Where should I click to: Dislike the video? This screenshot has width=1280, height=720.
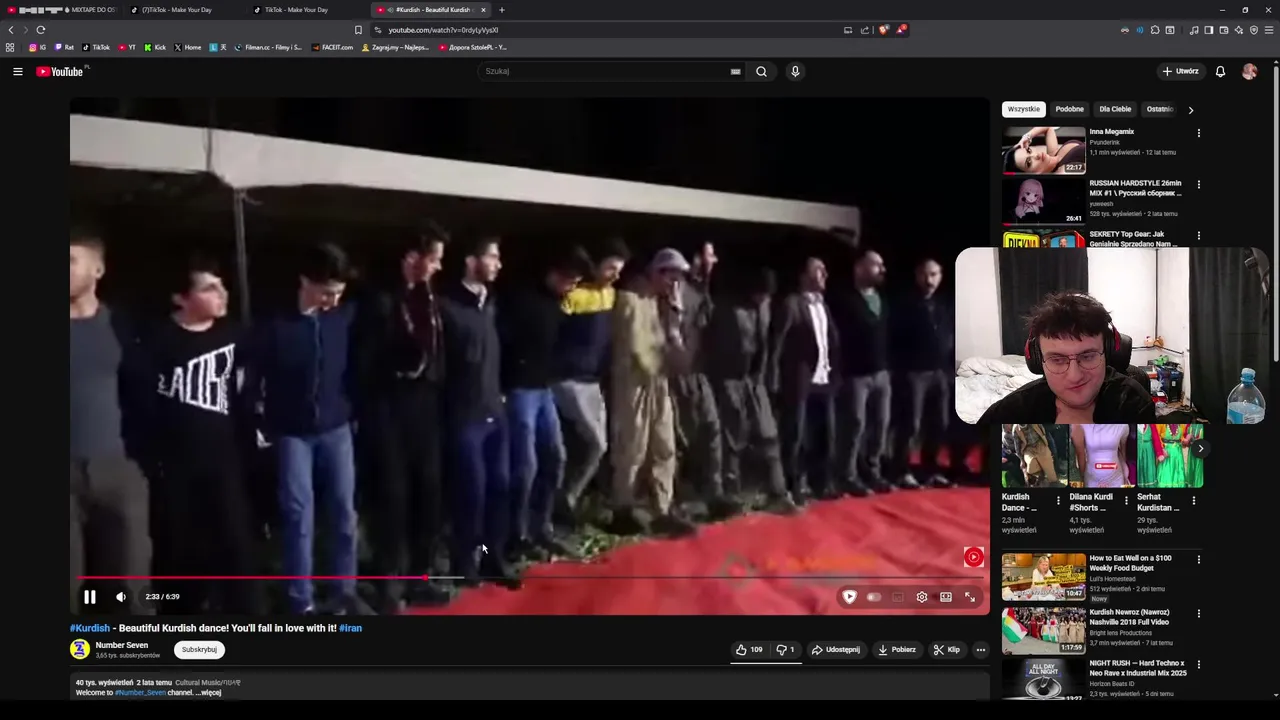(x=786, y=650)
